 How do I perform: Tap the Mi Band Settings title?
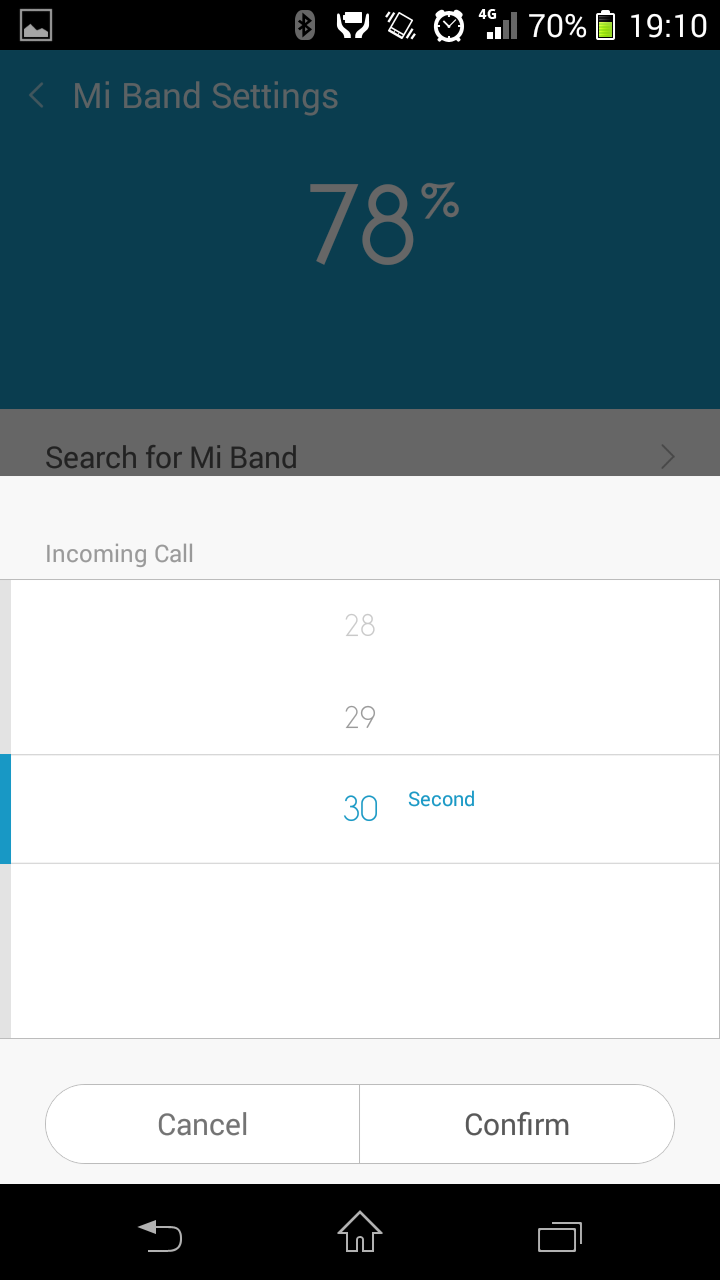[206, 96]
